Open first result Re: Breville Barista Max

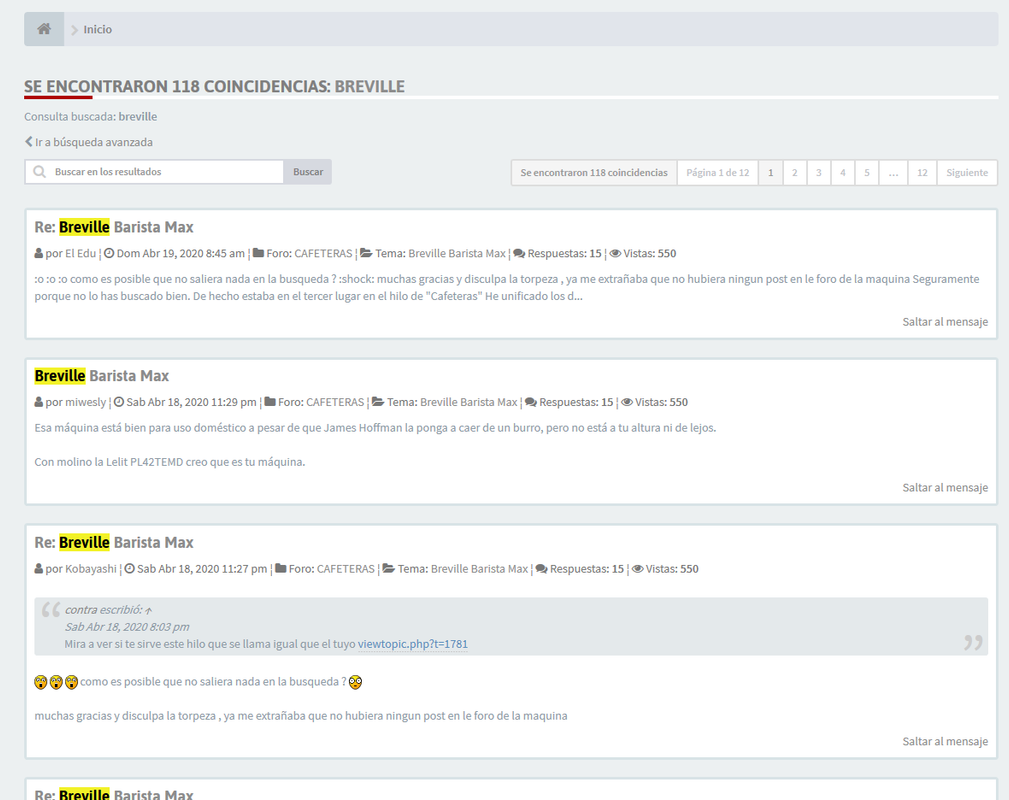(x=114, y=227)
